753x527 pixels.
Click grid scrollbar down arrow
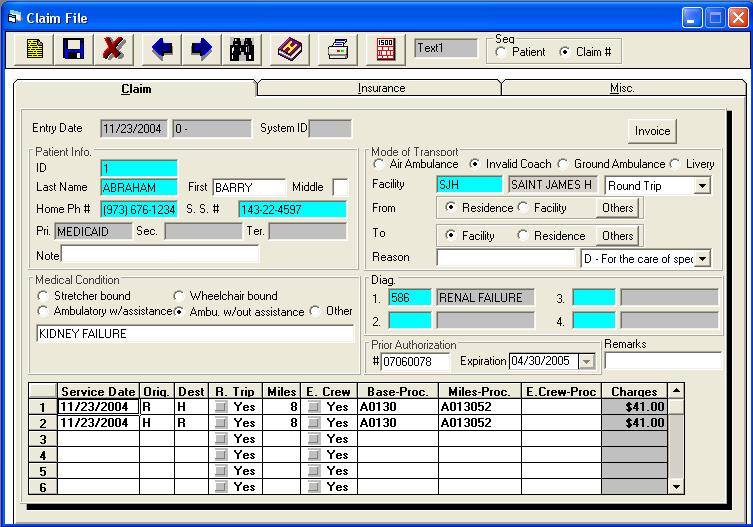[x=676, y=487]
